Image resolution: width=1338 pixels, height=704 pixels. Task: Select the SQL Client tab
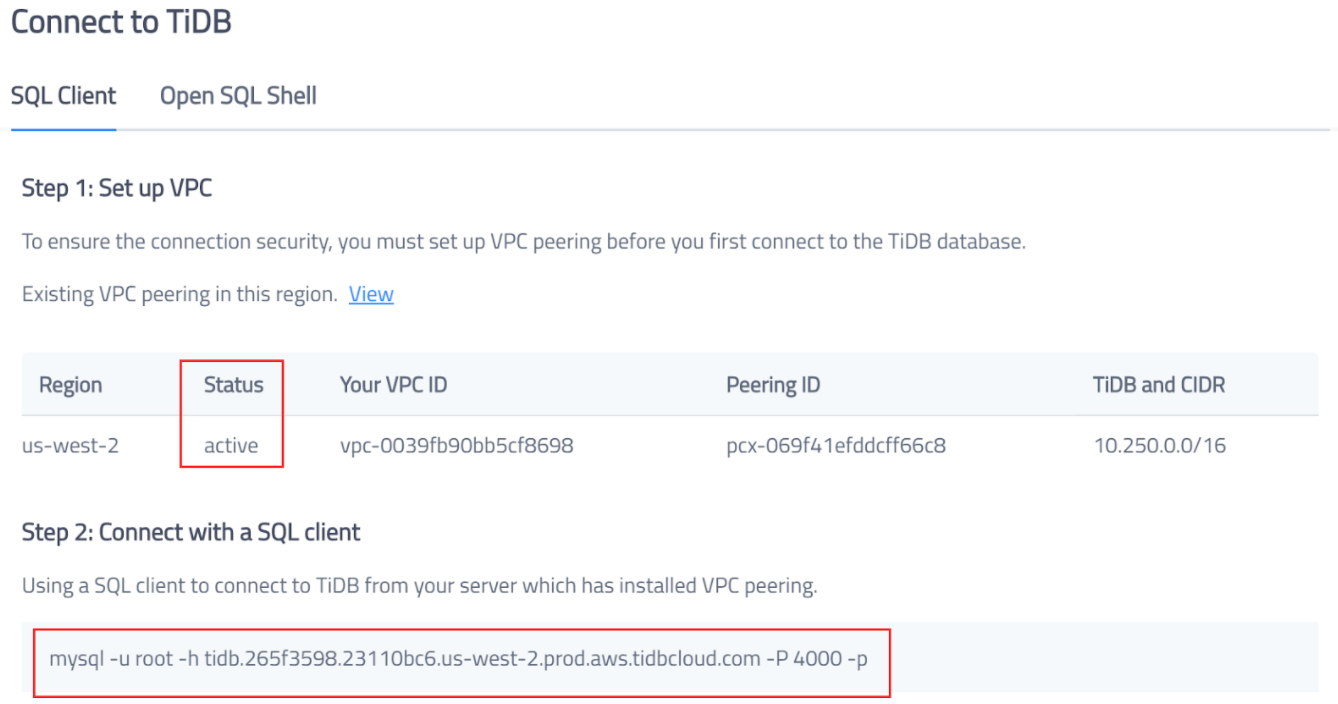click(x=63, y=95)
